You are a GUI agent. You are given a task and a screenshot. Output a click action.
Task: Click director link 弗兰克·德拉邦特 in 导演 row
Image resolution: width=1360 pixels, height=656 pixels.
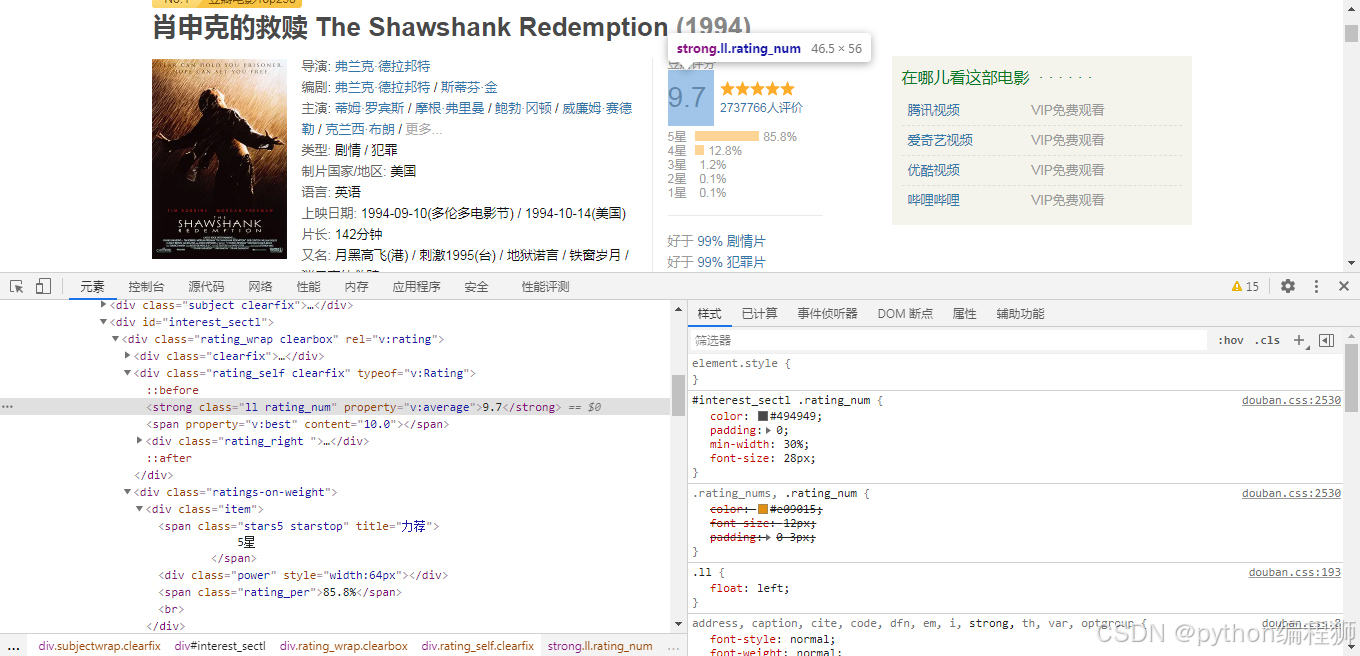pos(382,66)
